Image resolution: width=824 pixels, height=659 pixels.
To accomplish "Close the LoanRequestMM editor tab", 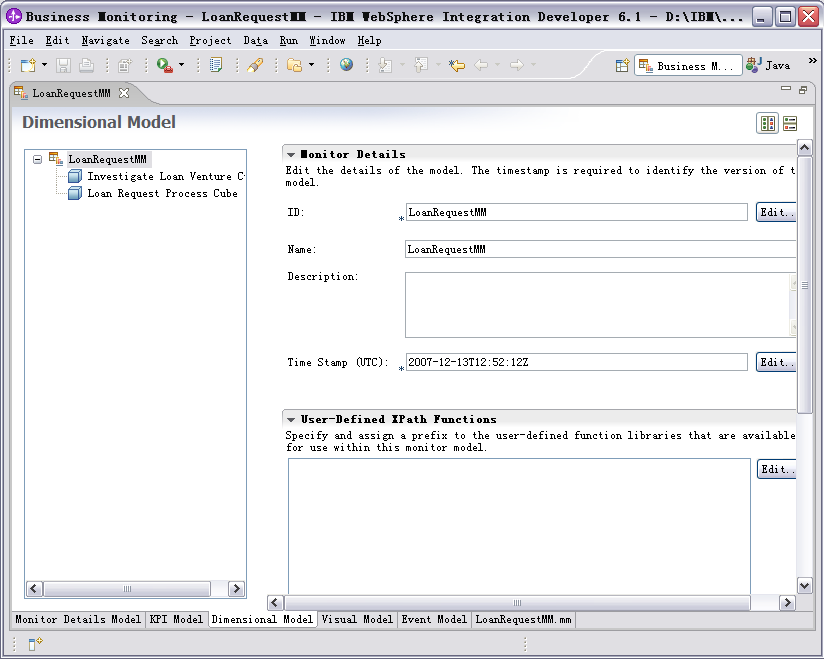I will pos(124,93).
